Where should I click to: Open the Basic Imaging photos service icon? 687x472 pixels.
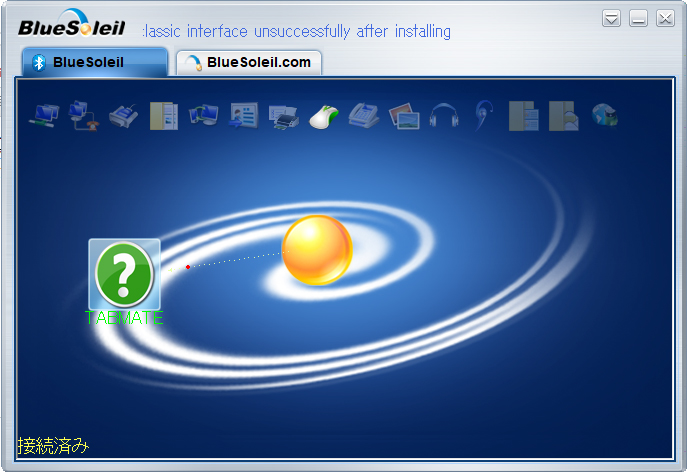404,116
